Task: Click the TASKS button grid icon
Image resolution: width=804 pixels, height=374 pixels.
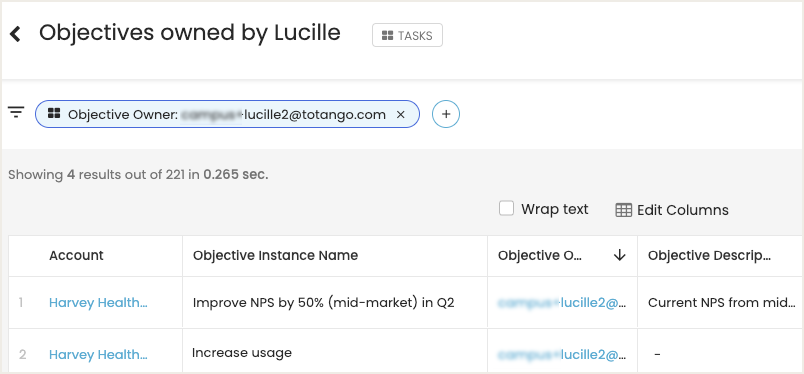Action: click(388, 36)
